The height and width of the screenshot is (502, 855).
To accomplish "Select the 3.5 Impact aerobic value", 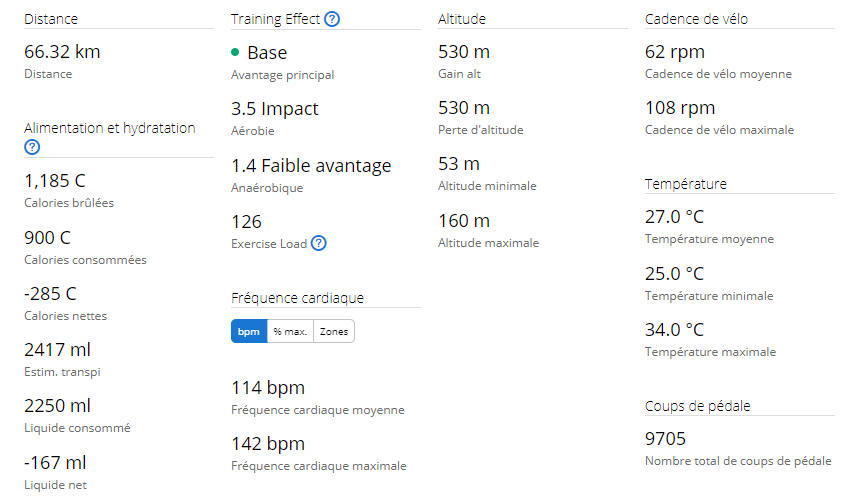I will (275, 108).
